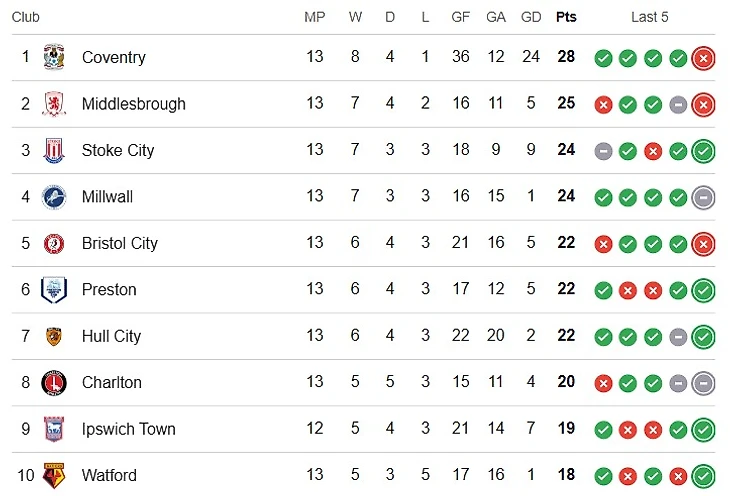Click the Charlton club crest icon
Image resolution: width=730 pixels, height=496 pixels.
click(54, 383)
